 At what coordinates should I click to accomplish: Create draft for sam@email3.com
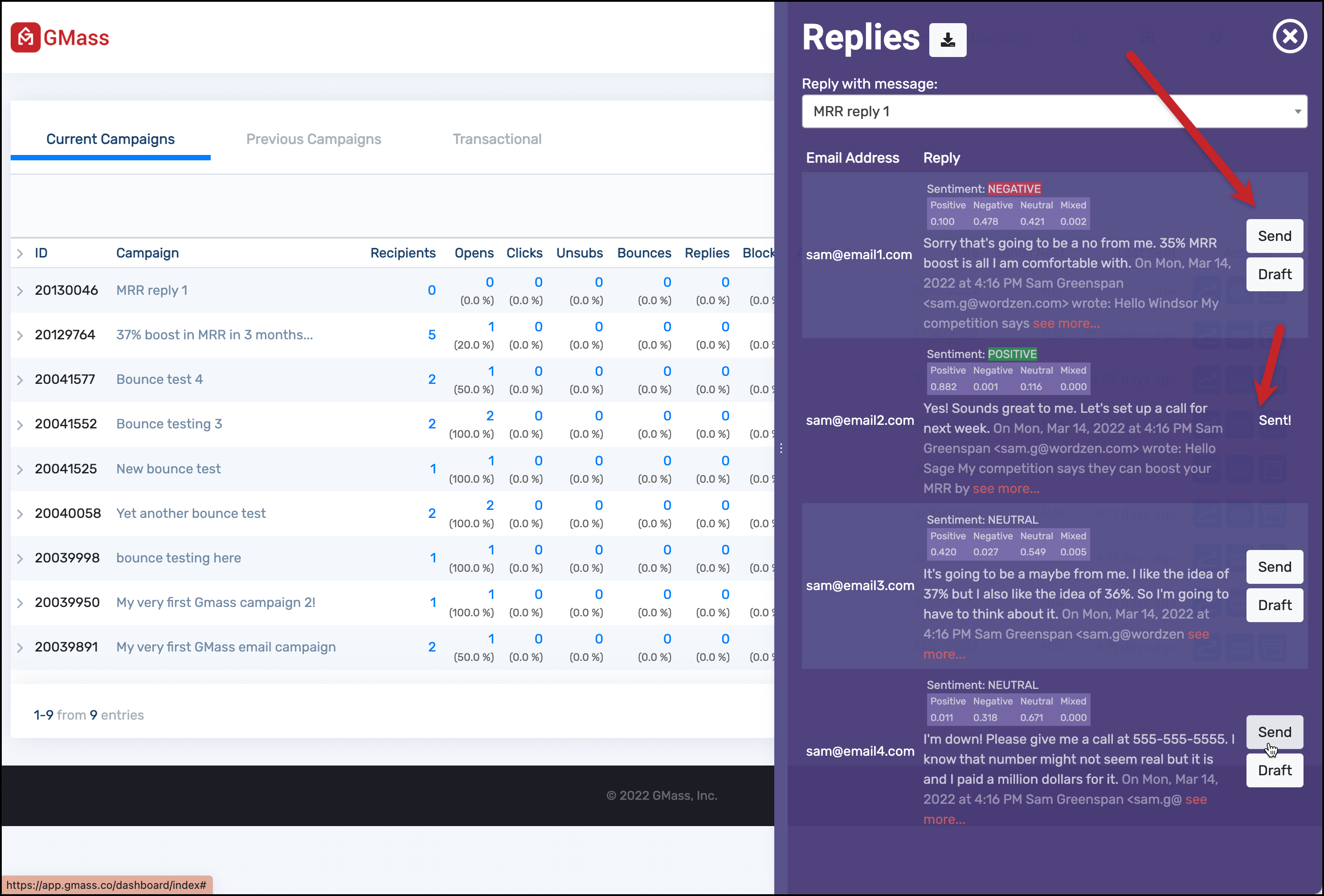point(1275,605)
